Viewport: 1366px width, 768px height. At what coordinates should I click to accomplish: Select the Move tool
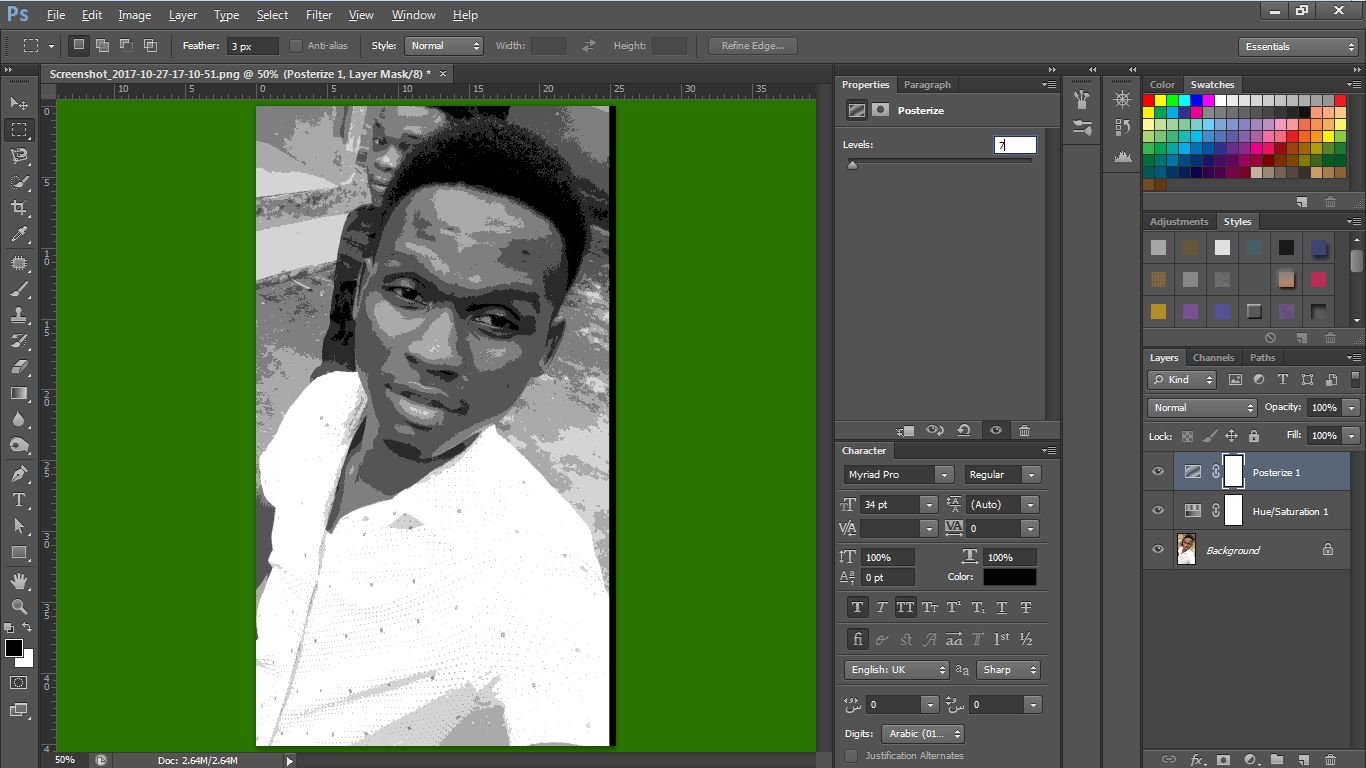click(x=19, y=103)
